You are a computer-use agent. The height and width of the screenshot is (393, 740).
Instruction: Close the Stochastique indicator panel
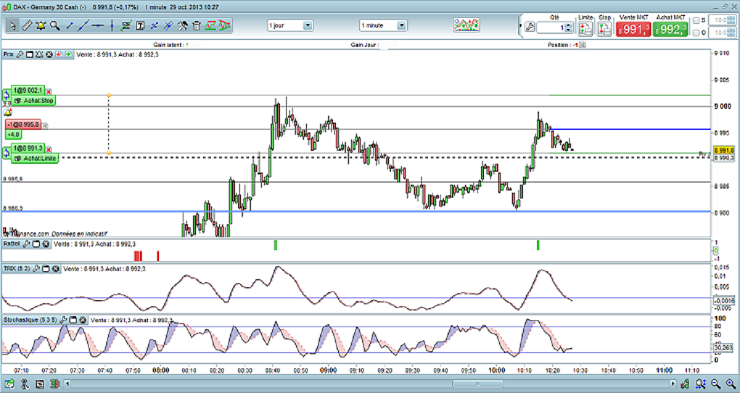tap(83, 320)
